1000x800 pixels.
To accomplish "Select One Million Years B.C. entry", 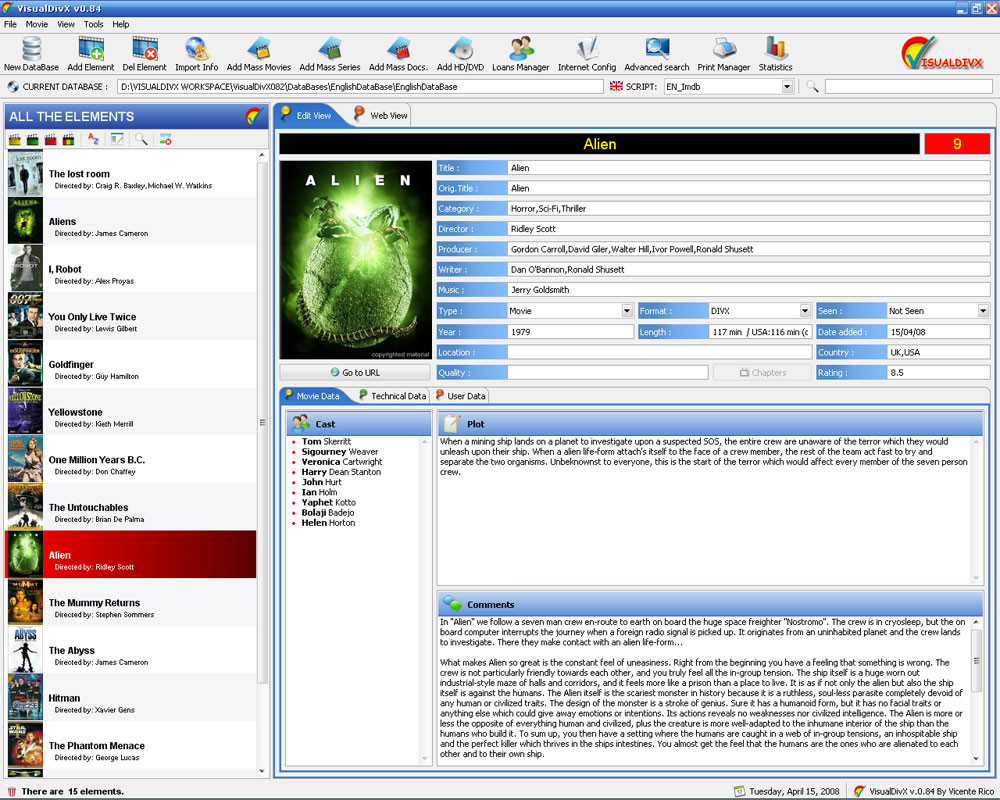I will [x=131, y=459].
